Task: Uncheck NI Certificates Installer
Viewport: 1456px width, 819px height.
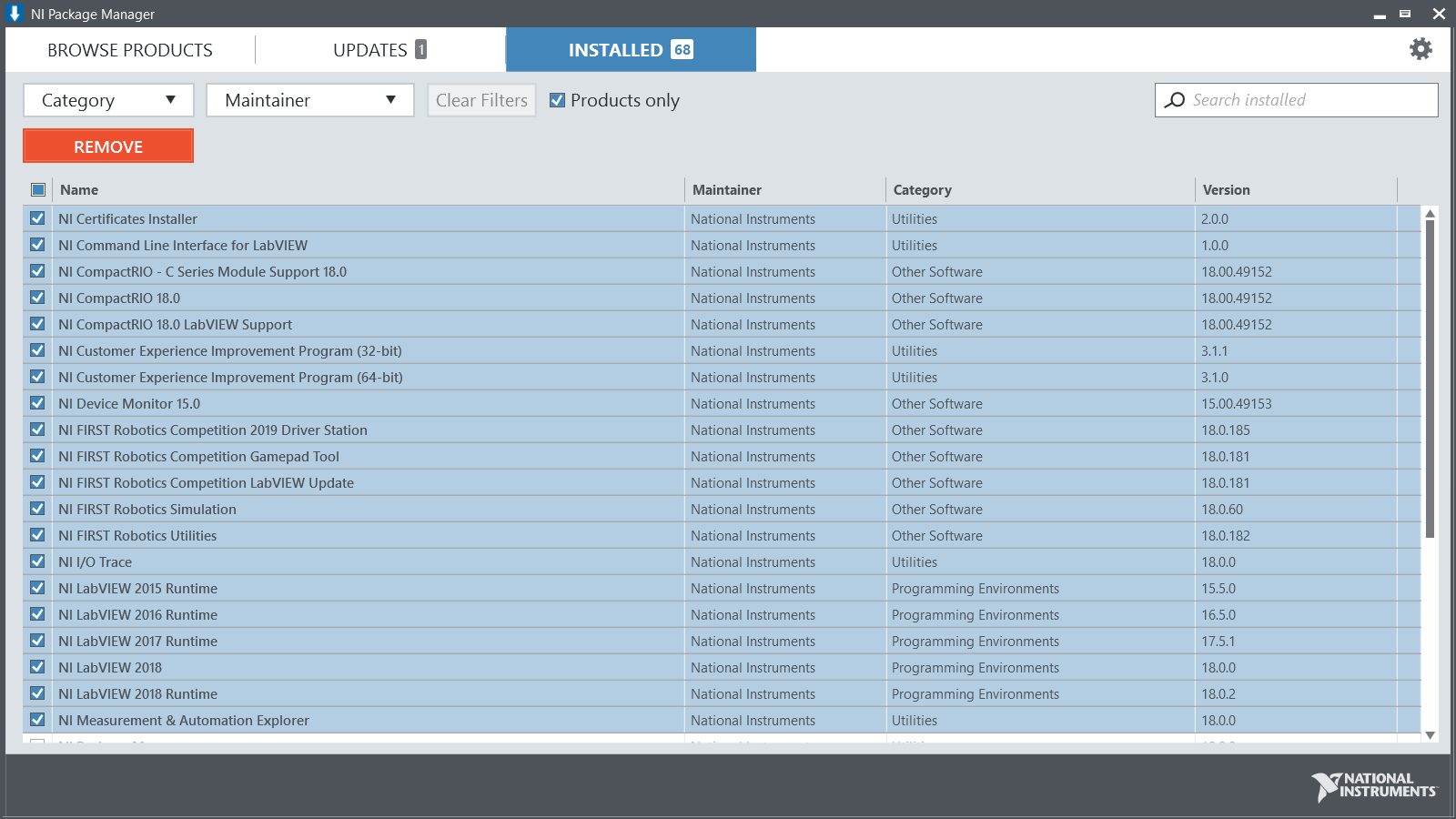Action: tap(37, 218)
